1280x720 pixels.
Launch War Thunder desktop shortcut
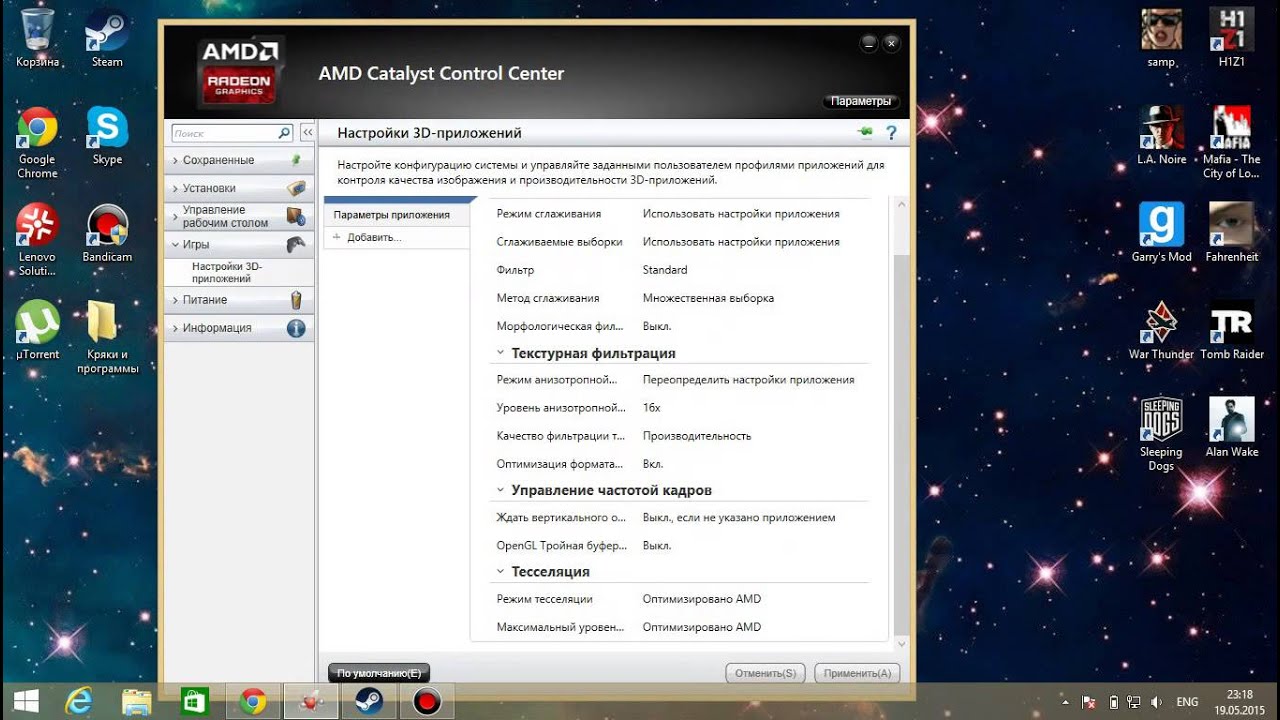tap(1161, 331)
